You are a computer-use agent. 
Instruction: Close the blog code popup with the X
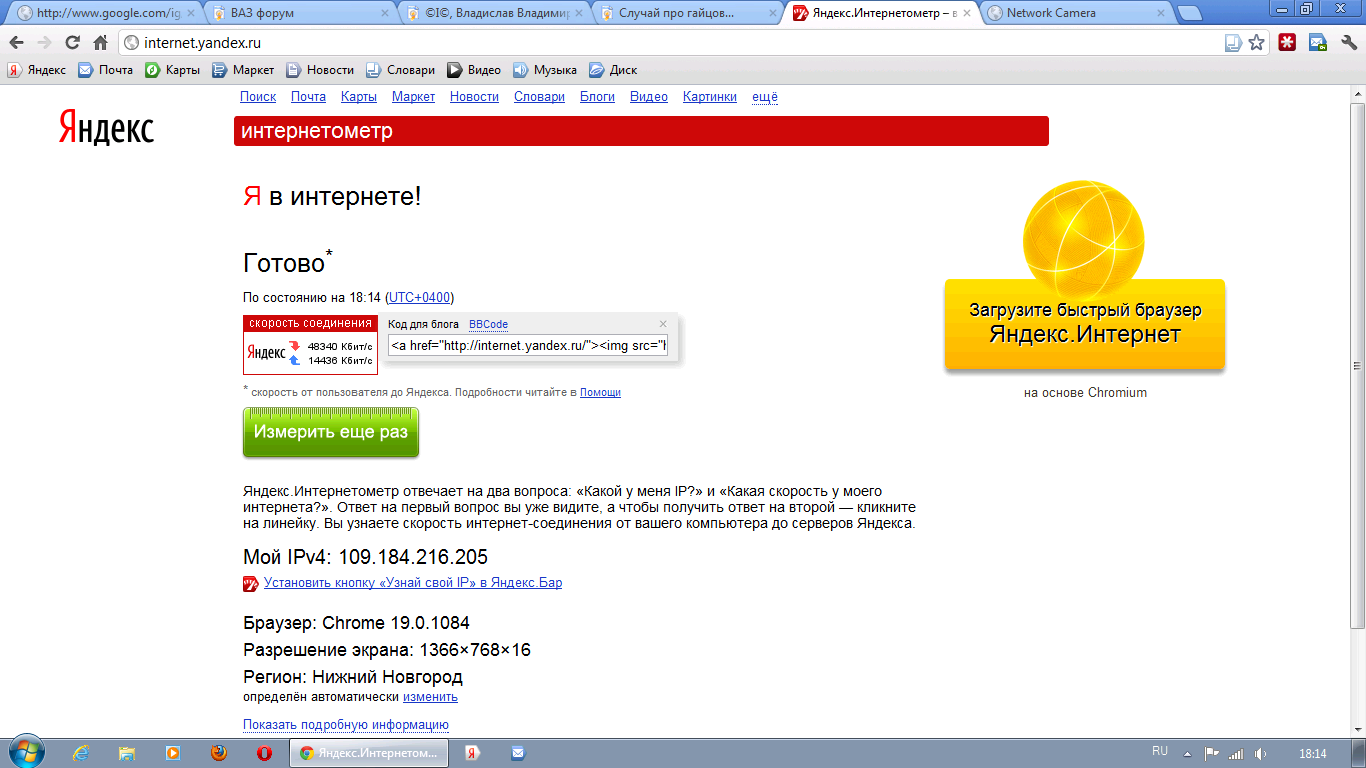tap(662, 324)
